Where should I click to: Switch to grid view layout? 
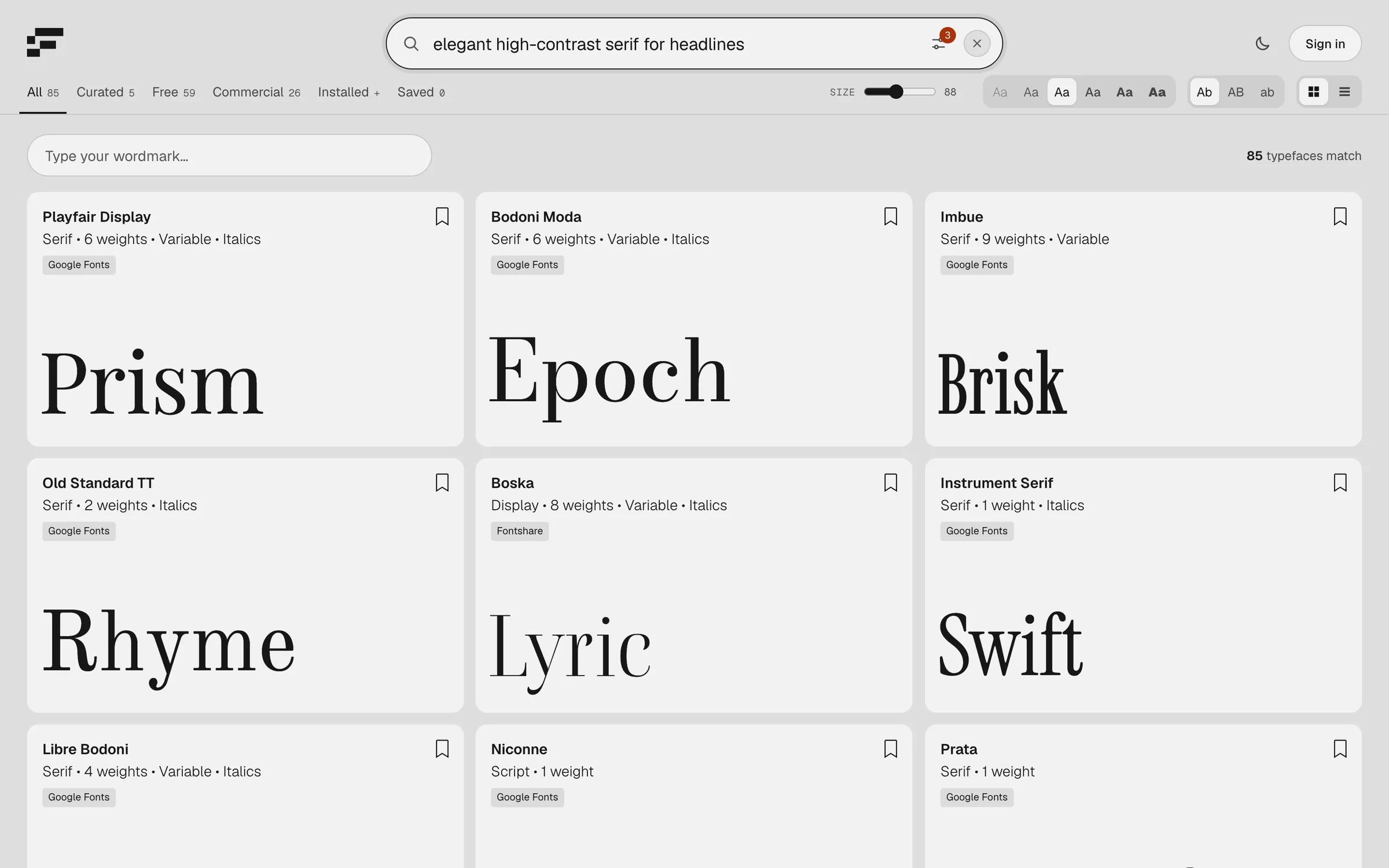(1314, 92)
